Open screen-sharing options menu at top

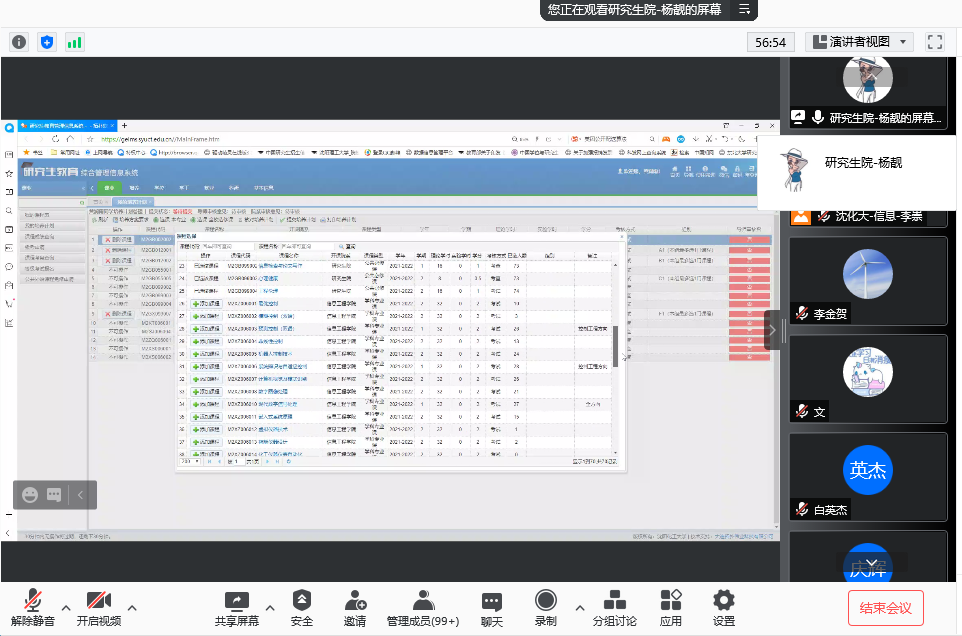(744, 10)
